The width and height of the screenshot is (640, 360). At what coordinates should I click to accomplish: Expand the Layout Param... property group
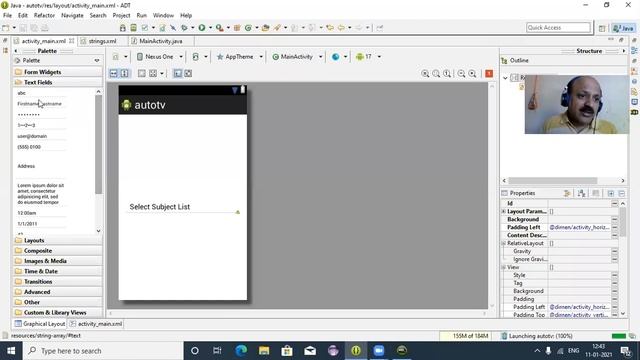pos(503,211)
